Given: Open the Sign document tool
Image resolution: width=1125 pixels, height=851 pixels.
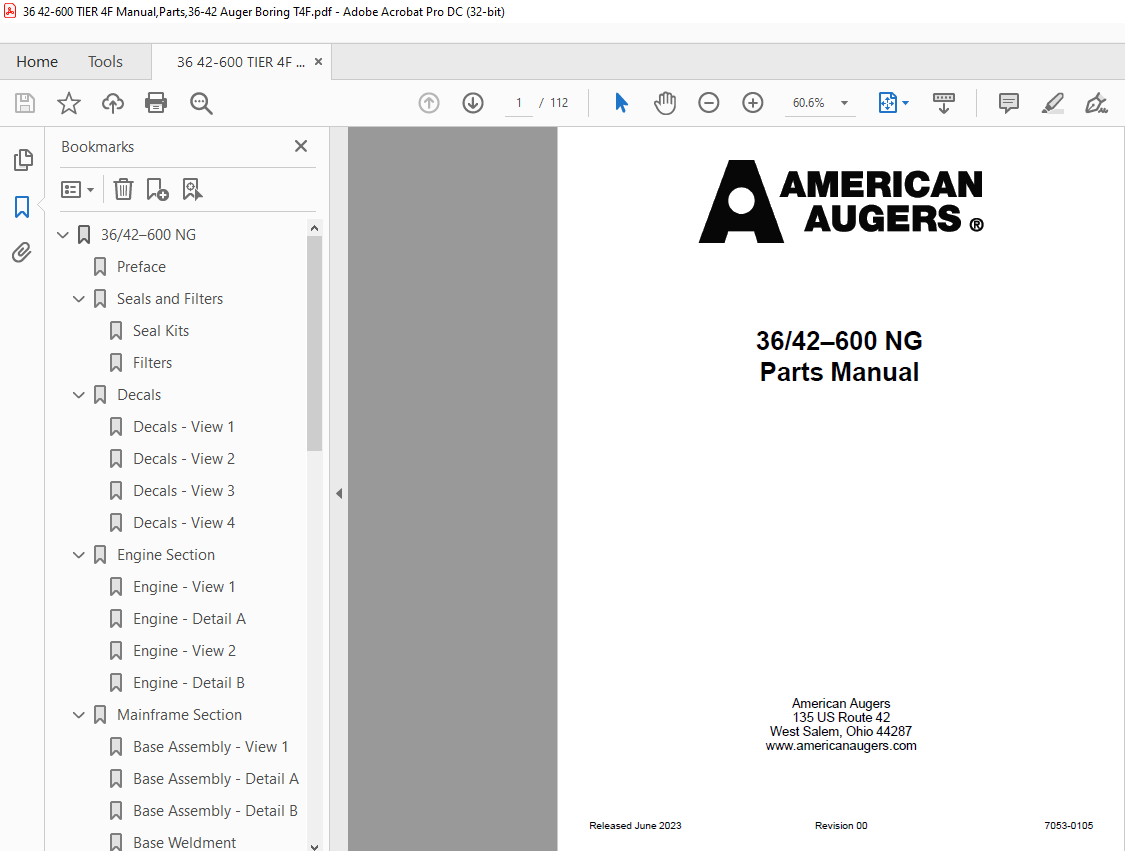Looking at the screenshot, I should [1096, 103].
